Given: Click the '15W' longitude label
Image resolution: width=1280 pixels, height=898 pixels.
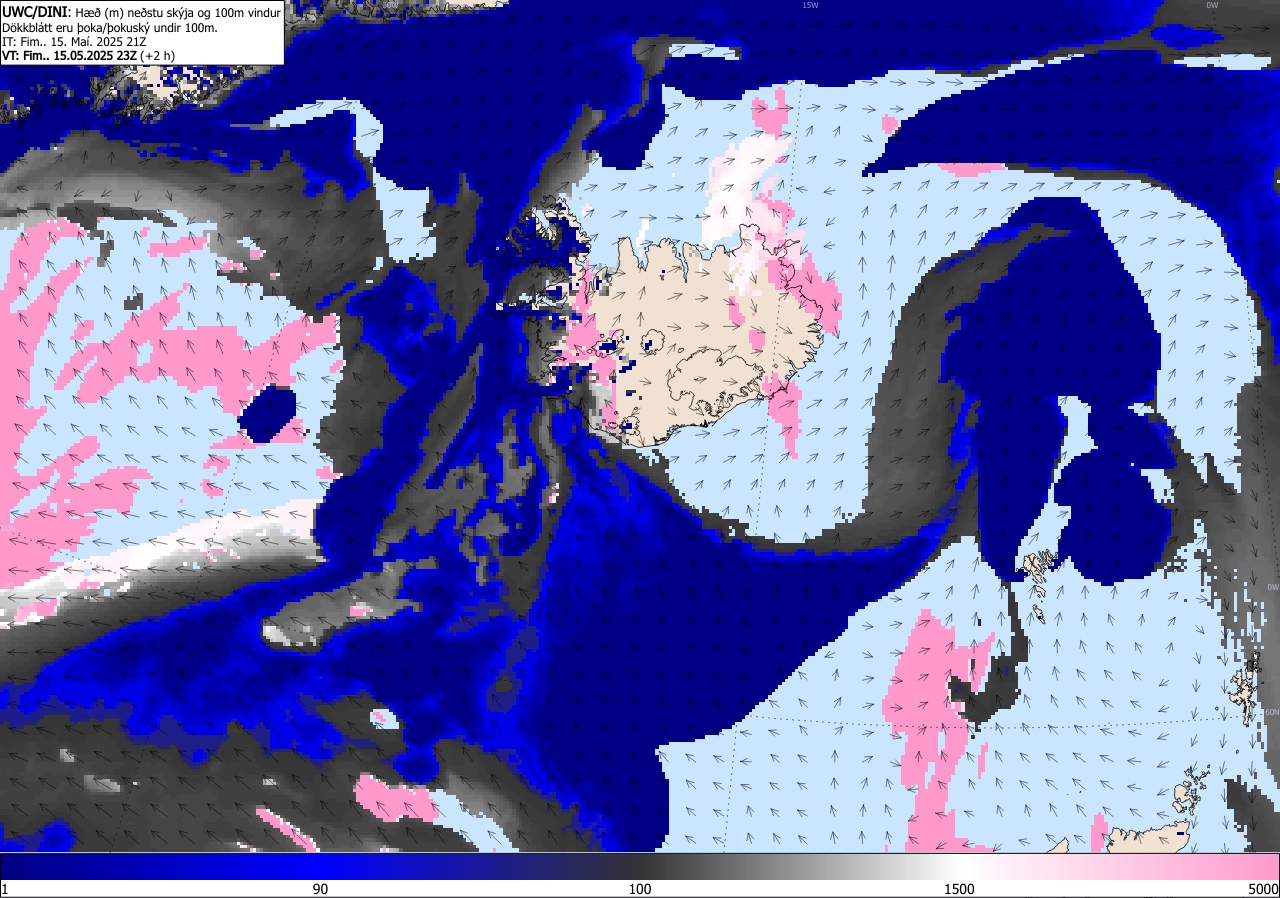Looking at the screenshot, I should click(x=809, y=5).
